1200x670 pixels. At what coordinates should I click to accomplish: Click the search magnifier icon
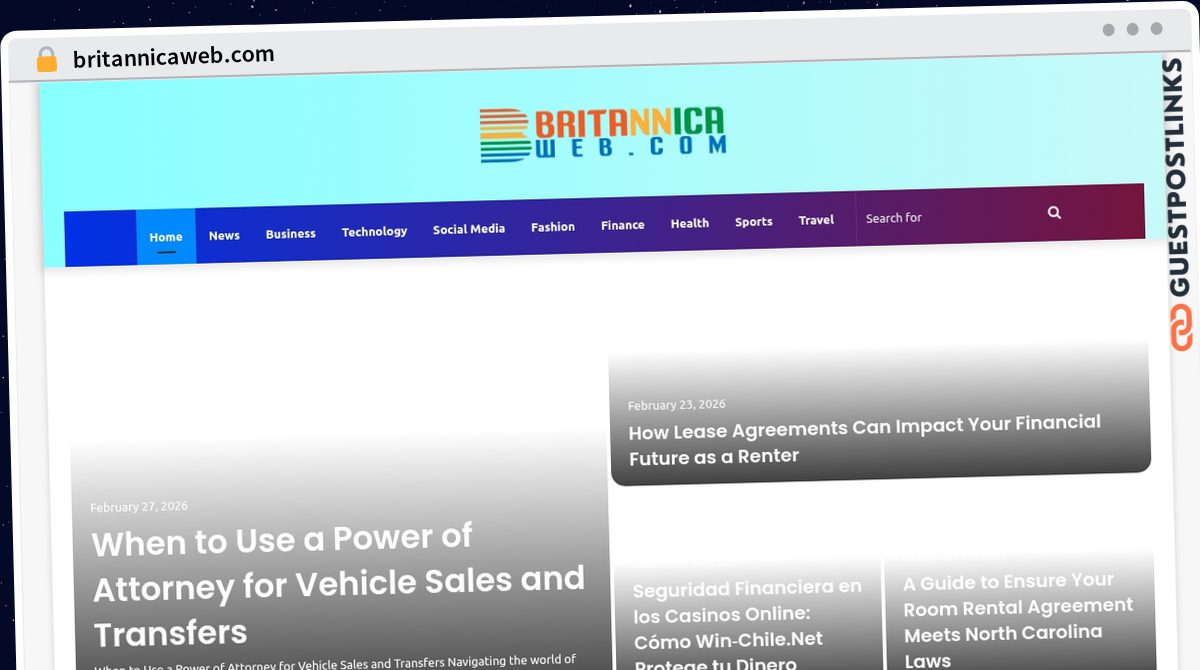point(1054,213)
